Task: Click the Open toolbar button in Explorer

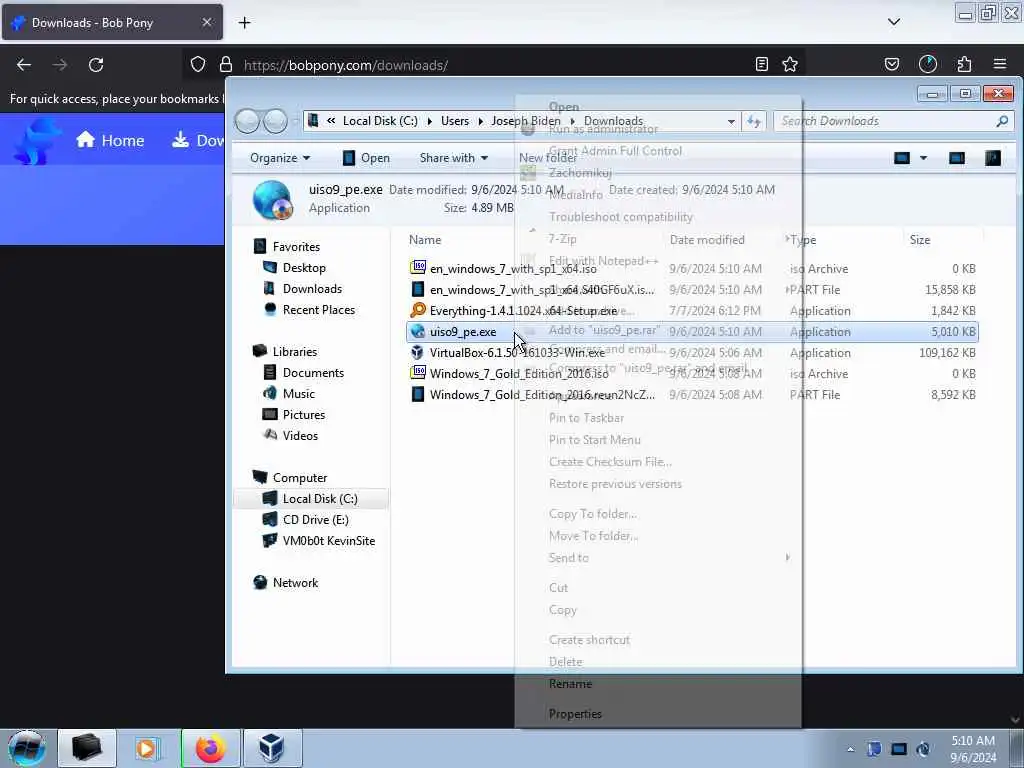Action: coord(366,158)
